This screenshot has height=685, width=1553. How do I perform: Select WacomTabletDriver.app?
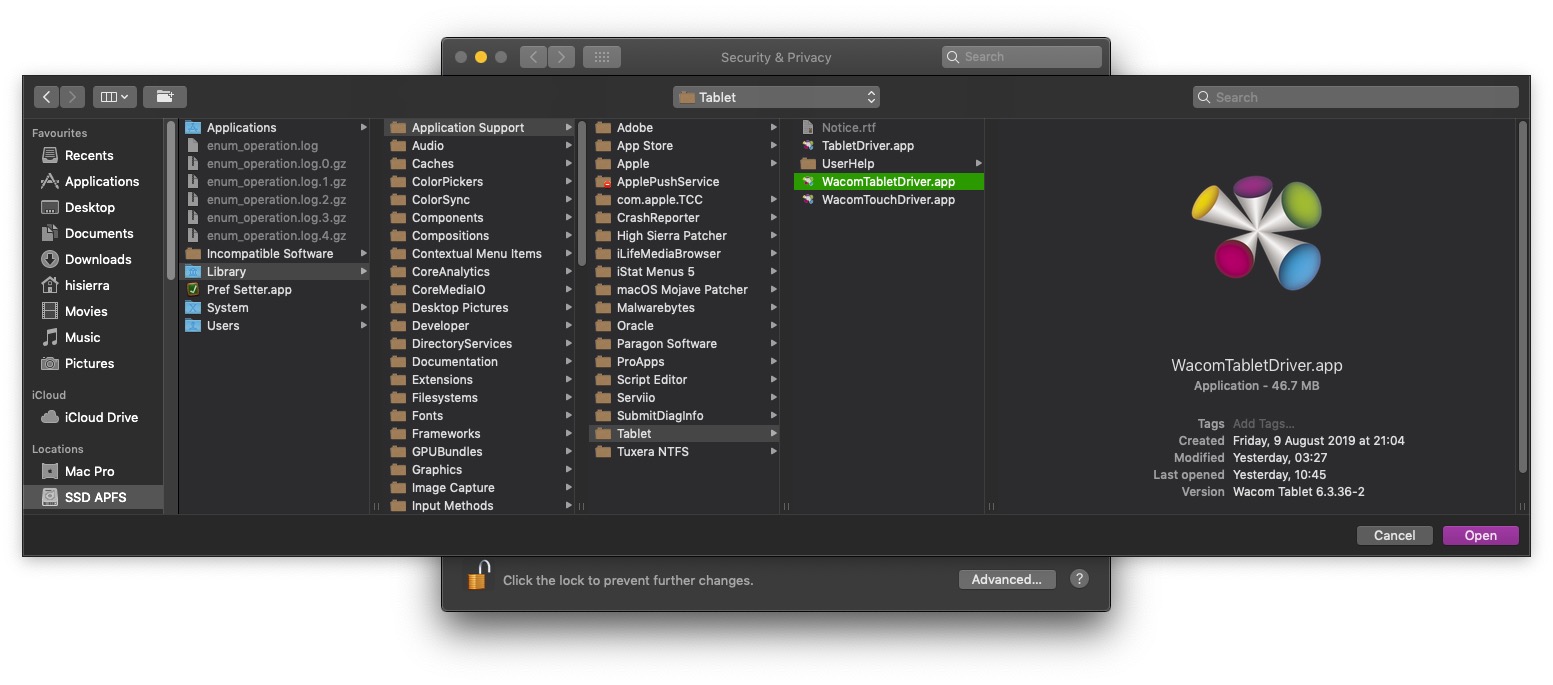coord(889,181)
